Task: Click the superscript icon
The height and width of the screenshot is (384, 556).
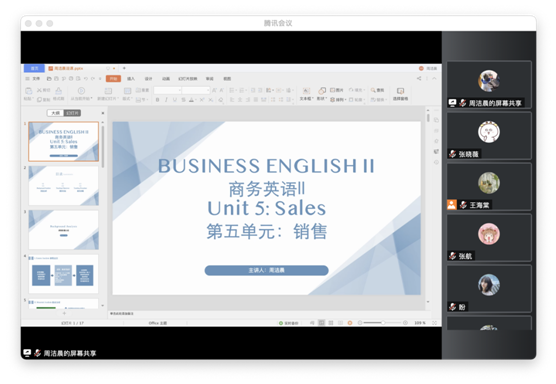Action: [202, 100]
